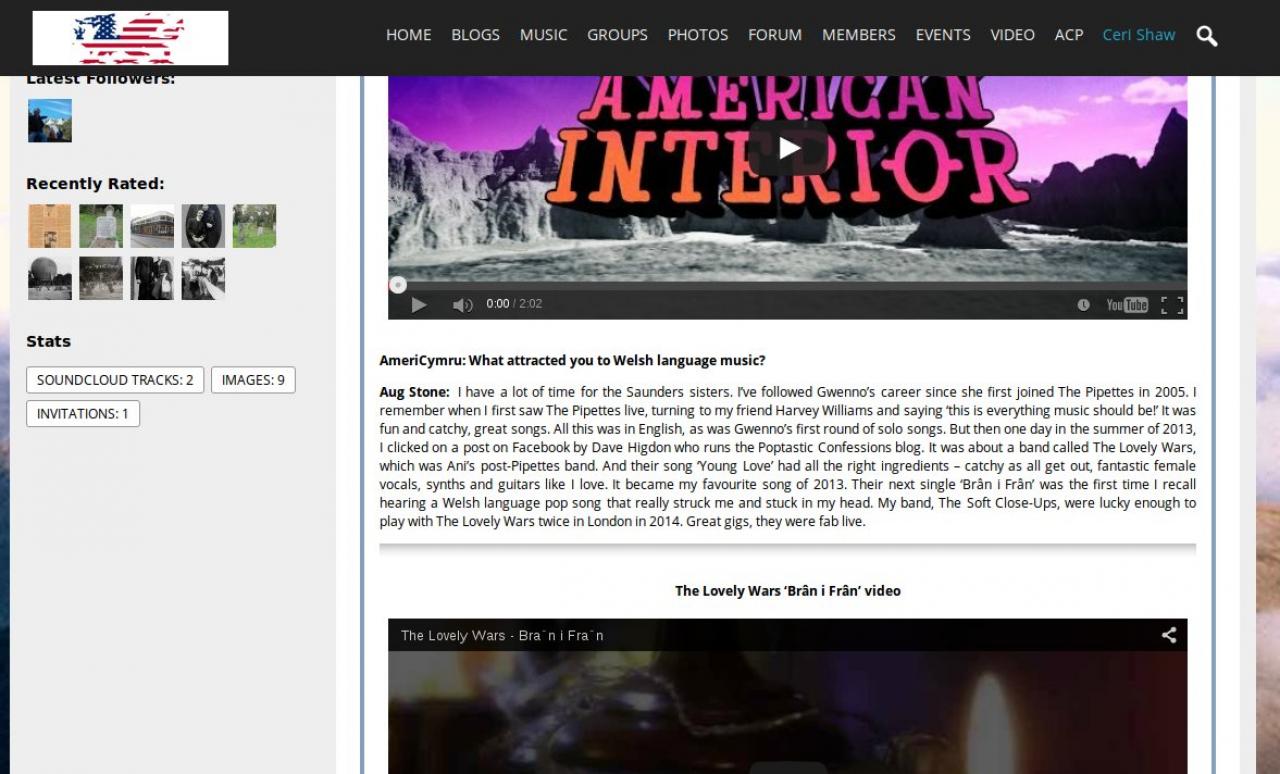Navigate to PHOTOS
Viewport: 1280px width, 774px height.
pos(698,35)
